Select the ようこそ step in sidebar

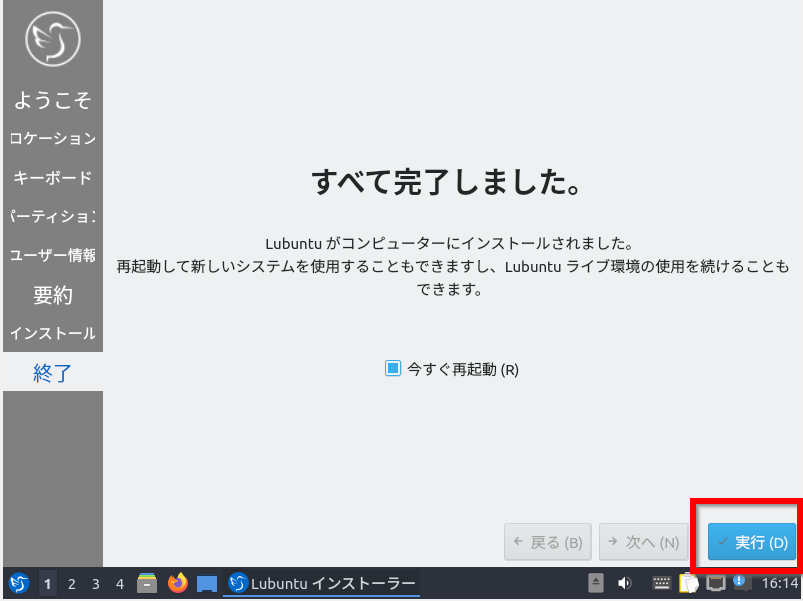point(53,99)
